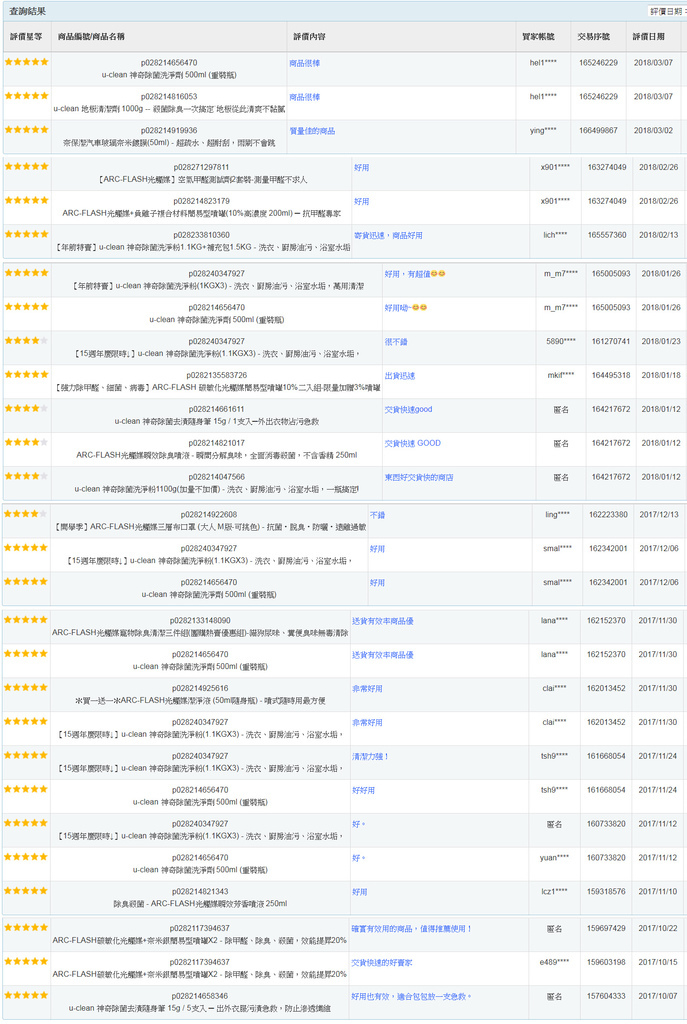Click product code p028214658346
Screen dimensions: 687x1024
click(x=200, y=996)
